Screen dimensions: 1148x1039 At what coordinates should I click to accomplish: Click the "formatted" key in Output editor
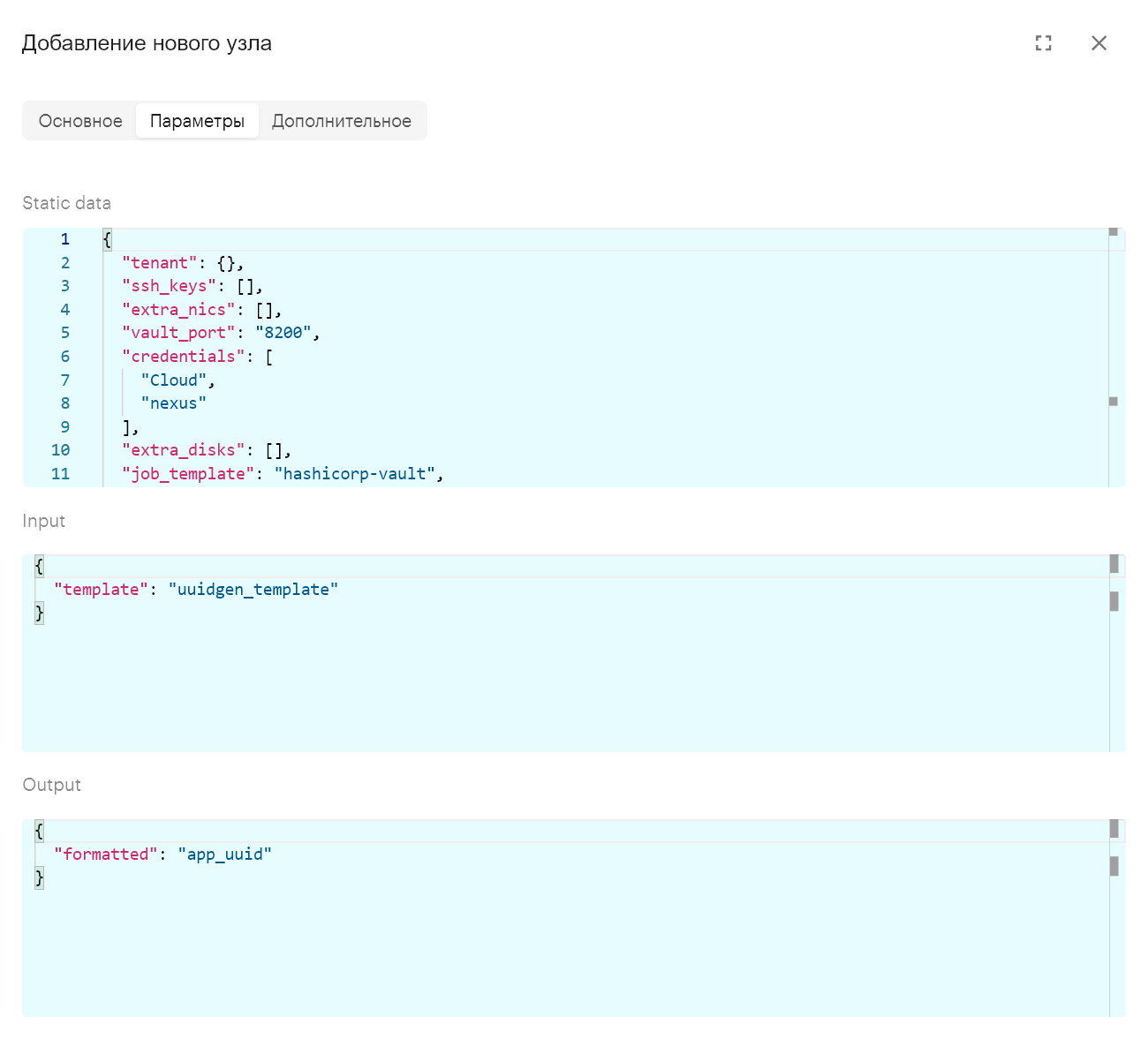pyautogui.click(x=106, y=855)
